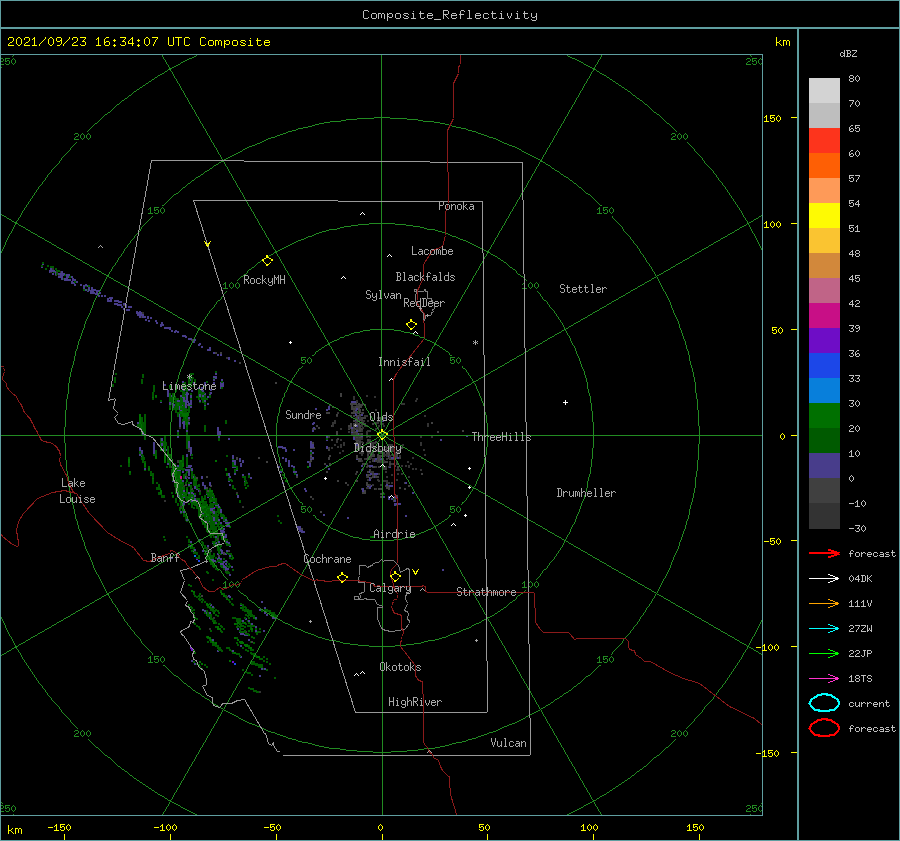Click the Olds city label
Screen dimensions: 900x841
point(381,417)
